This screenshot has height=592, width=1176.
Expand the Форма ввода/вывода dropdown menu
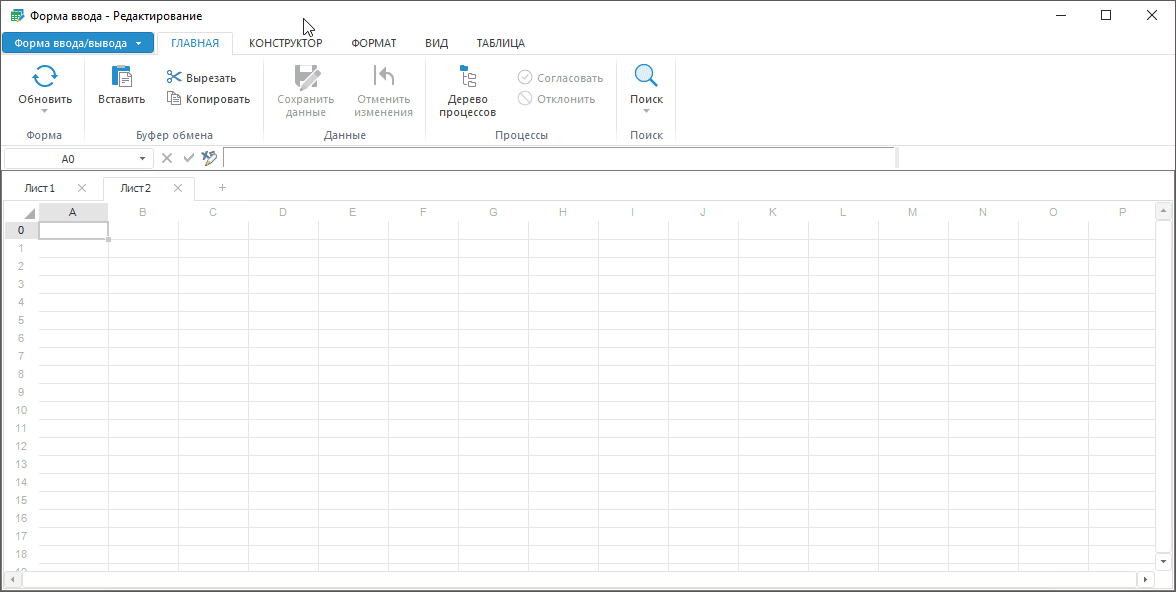(138, 43)
